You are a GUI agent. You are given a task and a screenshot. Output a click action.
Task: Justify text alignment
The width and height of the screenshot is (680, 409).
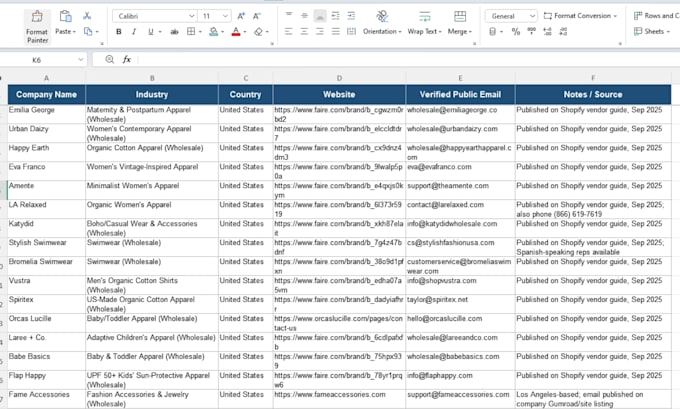[x=336, y=32]
